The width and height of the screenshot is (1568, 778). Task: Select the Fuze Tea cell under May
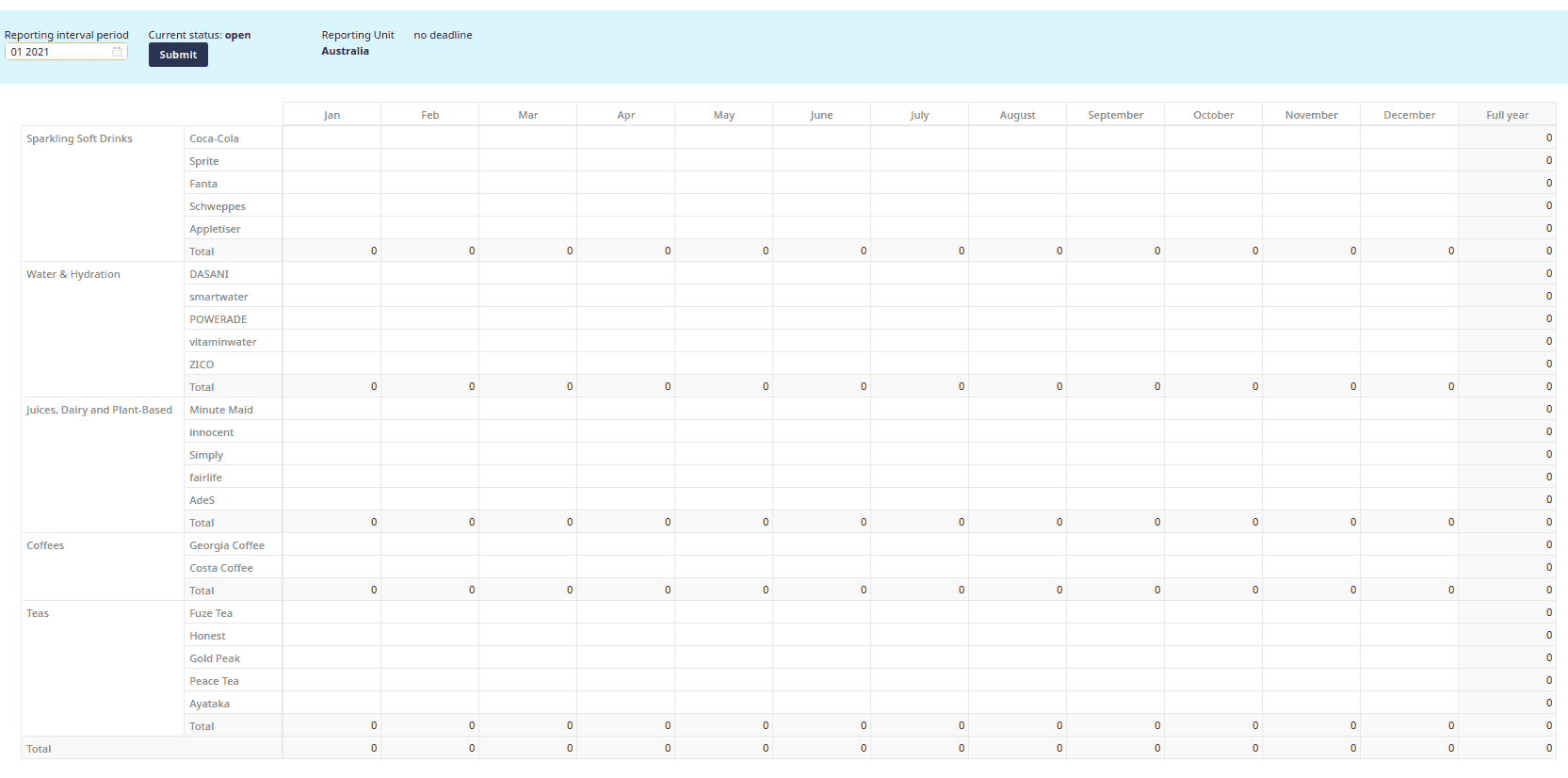click(723, 612)
